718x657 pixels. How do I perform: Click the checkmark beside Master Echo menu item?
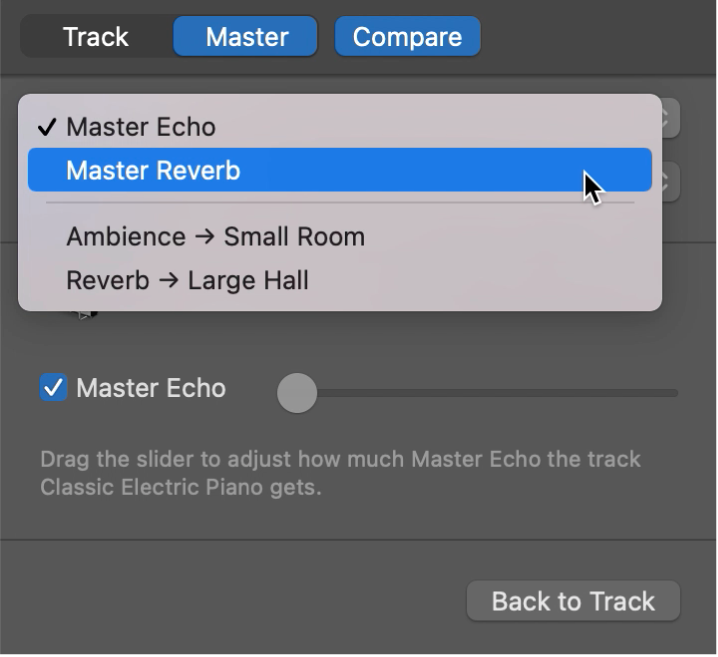click(46, 127)
